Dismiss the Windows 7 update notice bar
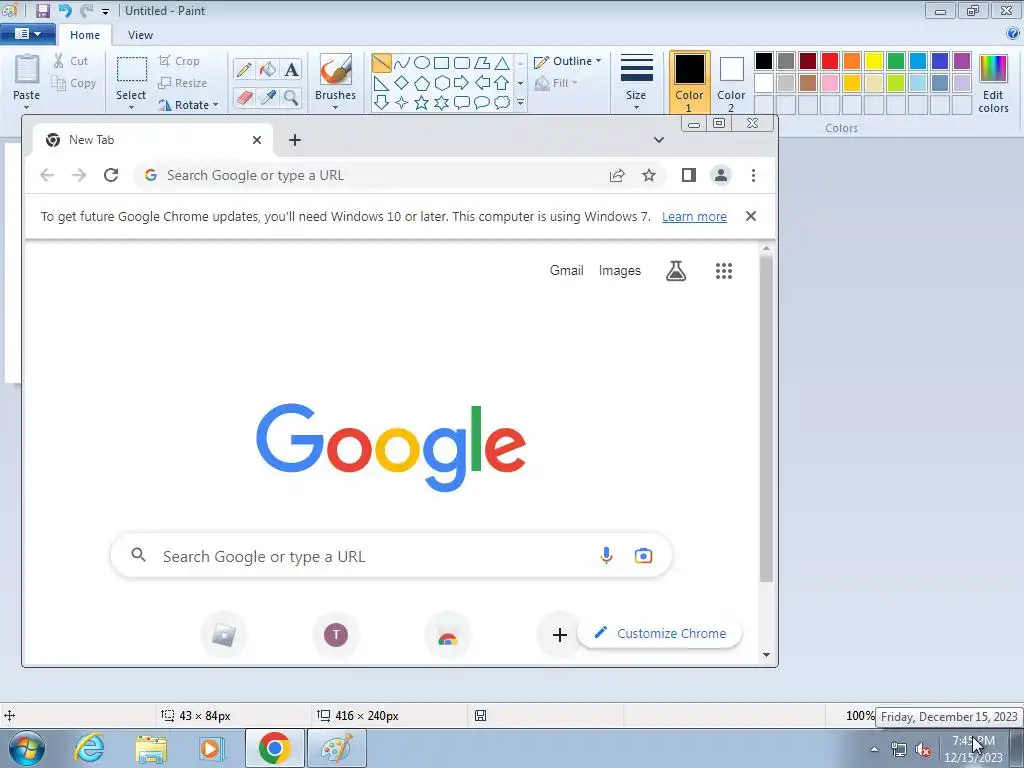1024x768 pixels. coord(751,216)
